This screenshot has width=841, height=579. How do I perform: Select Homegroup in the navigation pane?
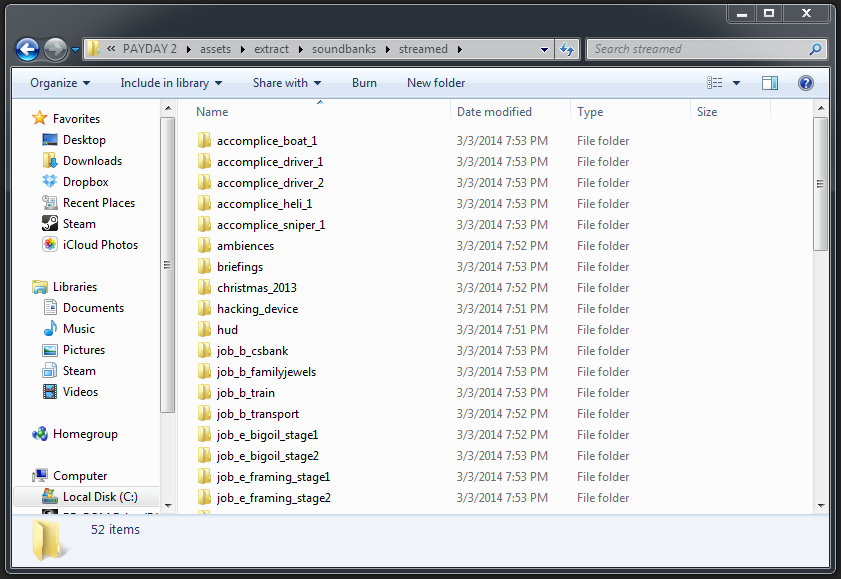click(x=85, y=434)
